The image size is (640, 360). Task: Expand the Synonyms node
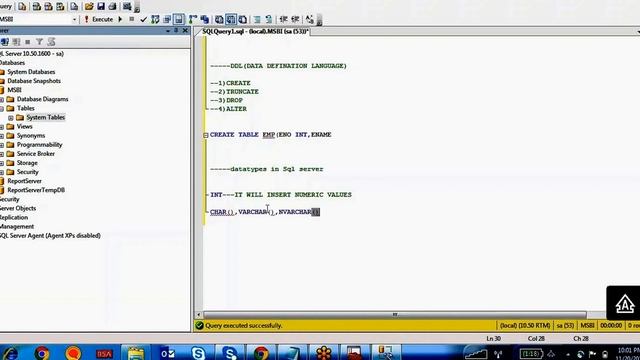2,136
